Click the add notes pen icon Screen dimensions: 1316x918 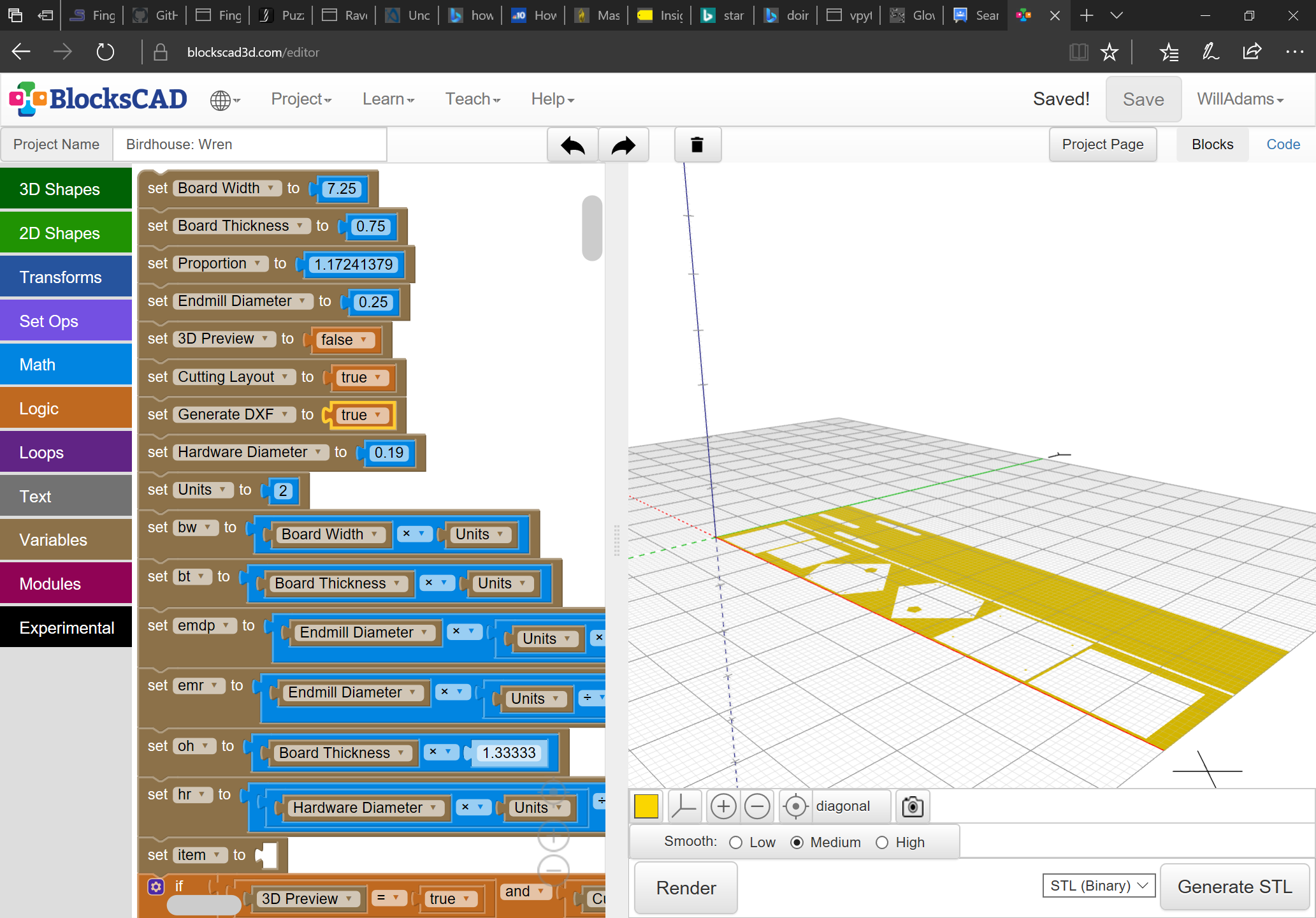pos(1210,52)
